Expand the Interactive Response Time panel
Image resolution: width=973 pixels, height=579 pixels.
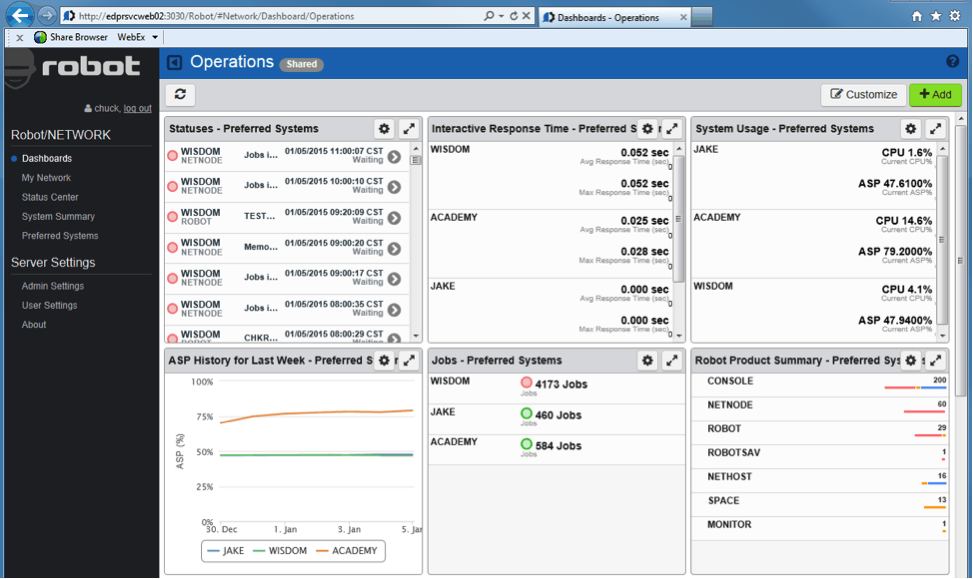[672, 128]
